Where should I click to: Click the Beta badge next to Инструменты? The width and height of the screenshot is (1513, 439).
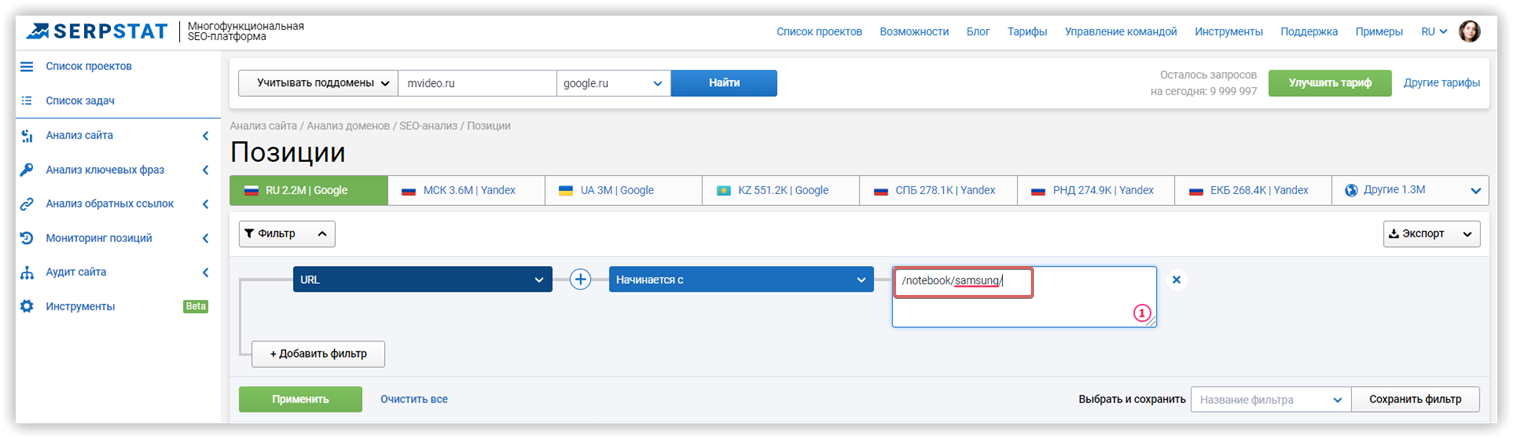(x=195, y=306)
